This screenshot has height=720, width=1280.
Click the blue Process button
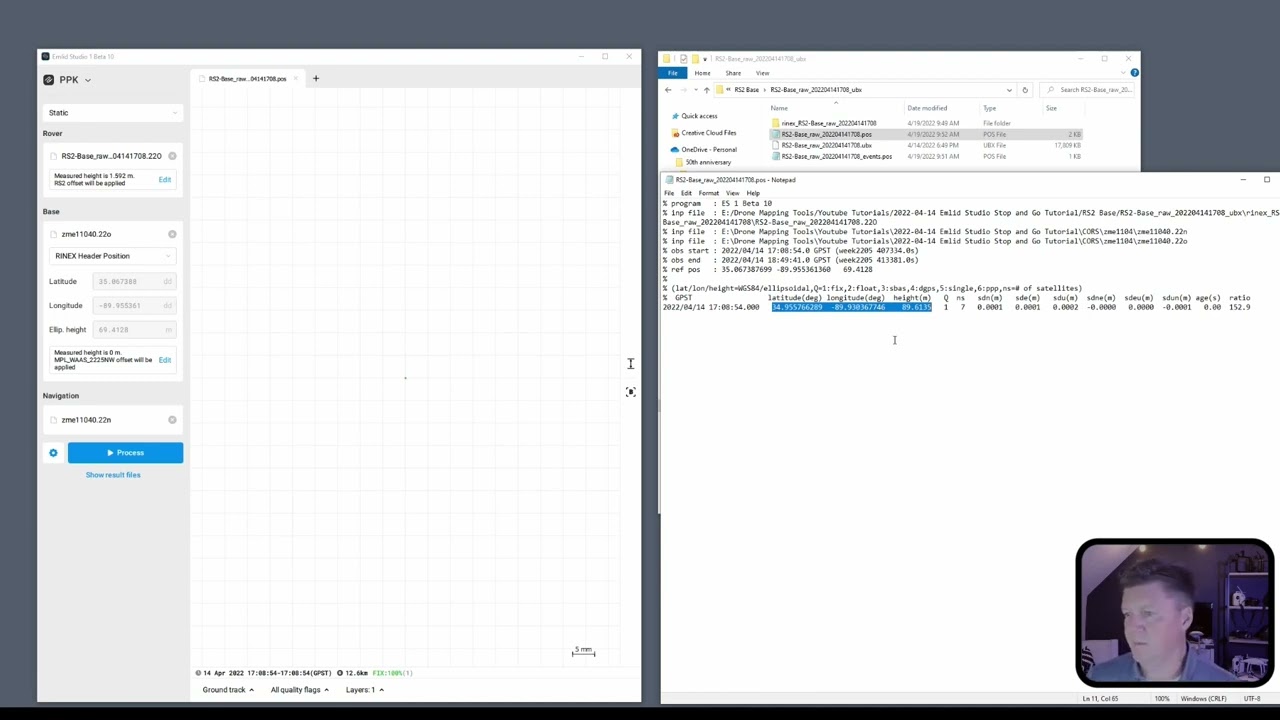click(125, 453)
